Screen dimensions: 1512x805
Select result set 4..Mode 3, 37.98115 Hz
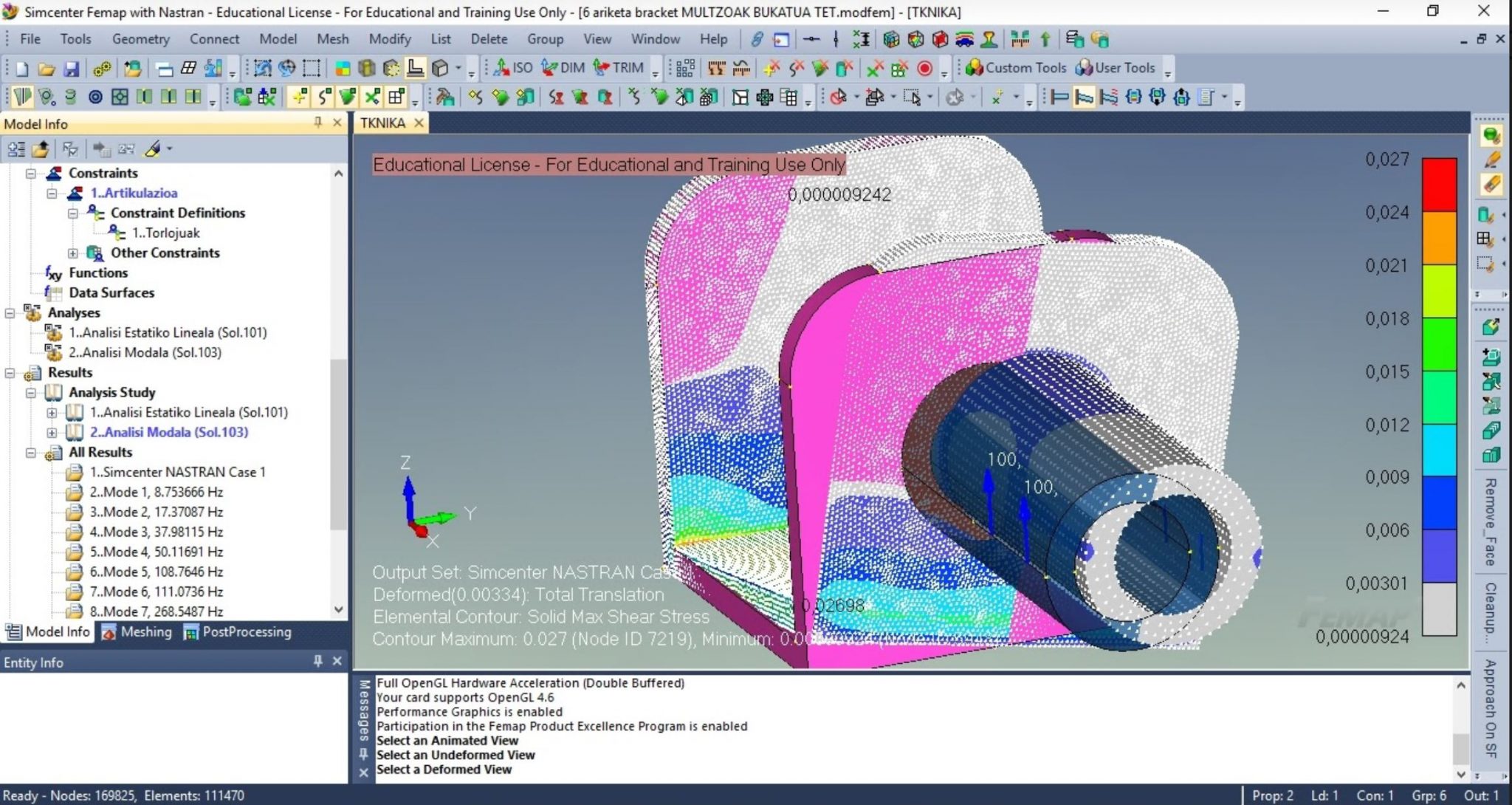pyautogui.click(x=156, y=532)
